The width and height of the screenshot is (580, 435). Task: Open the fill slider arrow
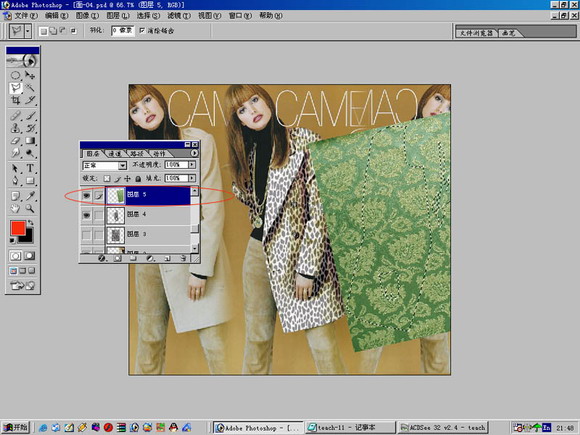click(192, 178)
